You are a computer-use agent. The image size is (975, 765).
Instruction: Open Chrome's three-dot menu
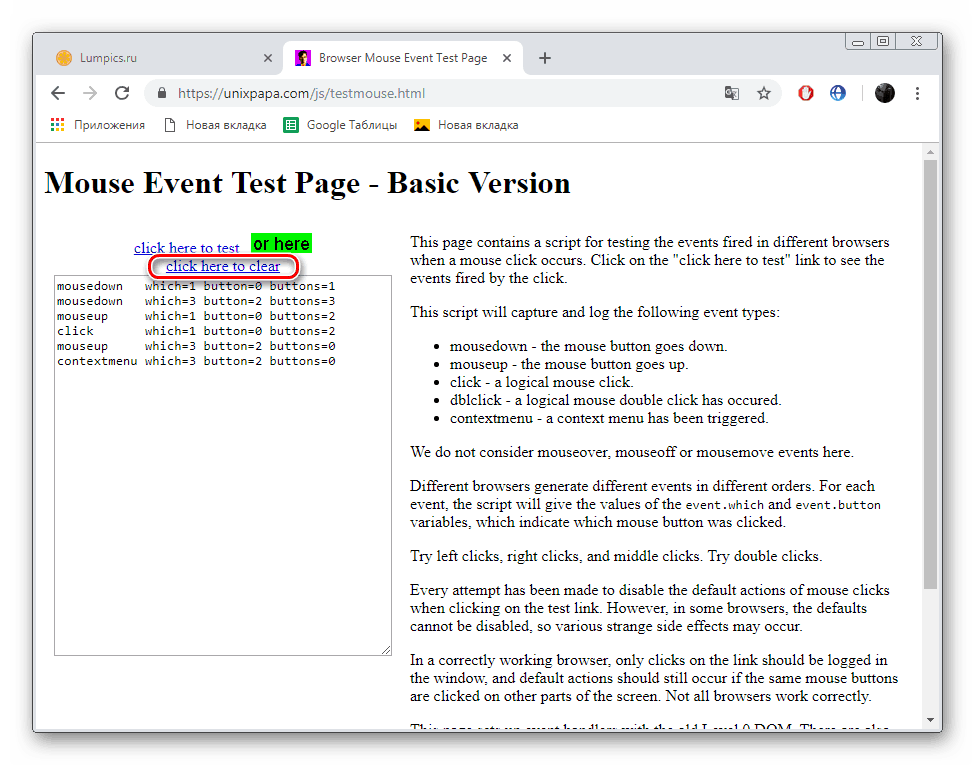click(917, 92)
